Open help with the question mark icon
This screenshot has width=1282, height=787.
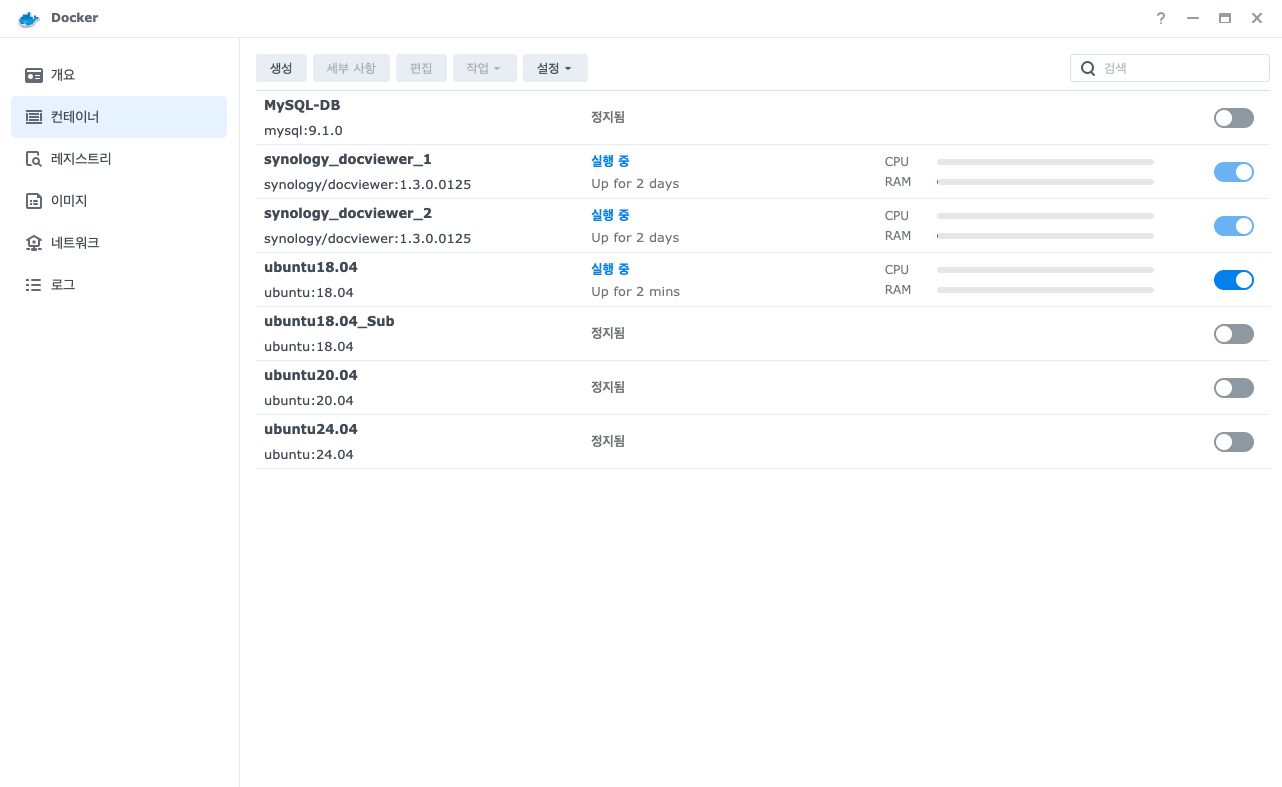coord(1161,18)
